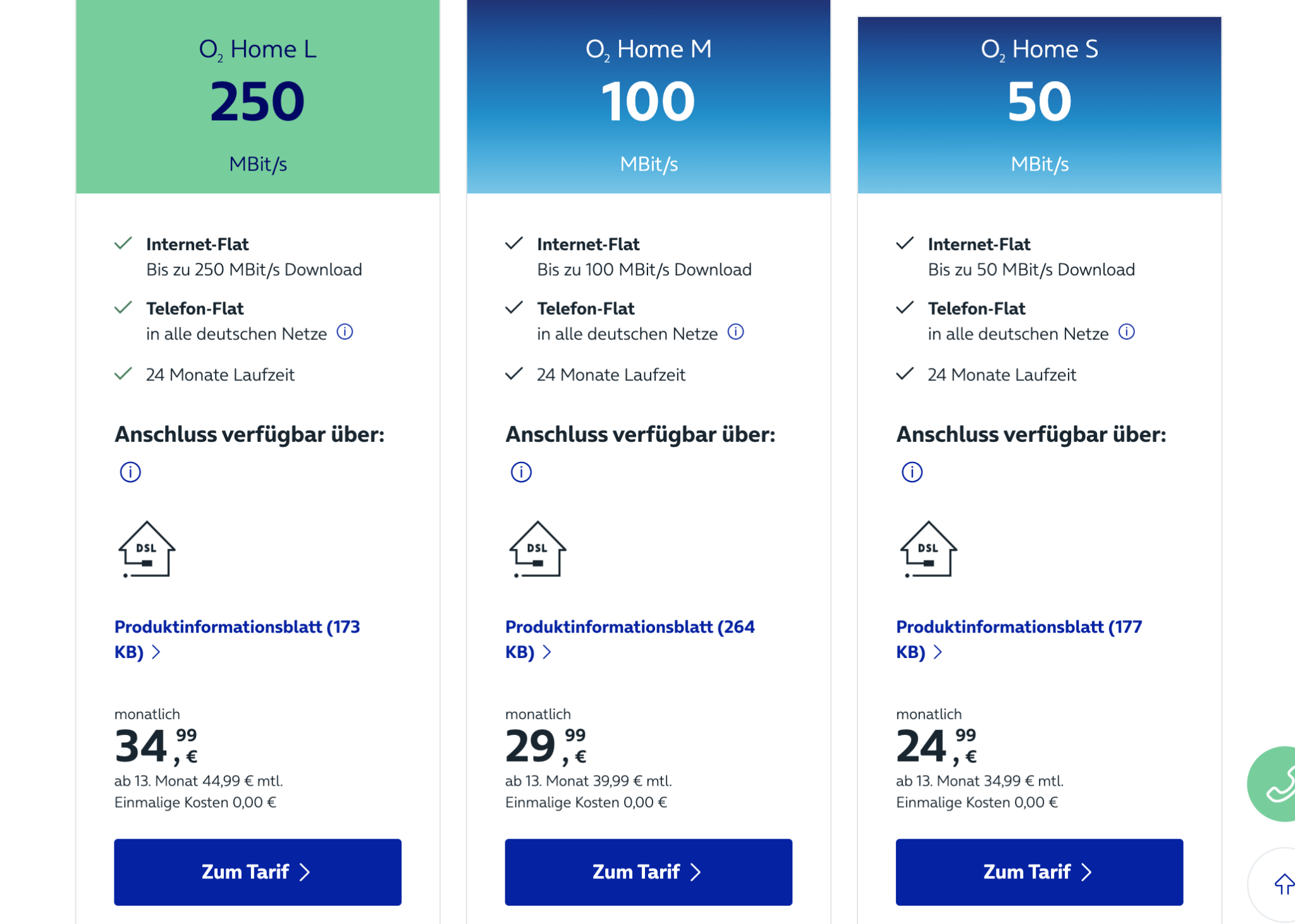Screen dimensions: 1295x924
Task: Open info tooltip for Home M Telefon-Flat
Action: coord(736,333)
